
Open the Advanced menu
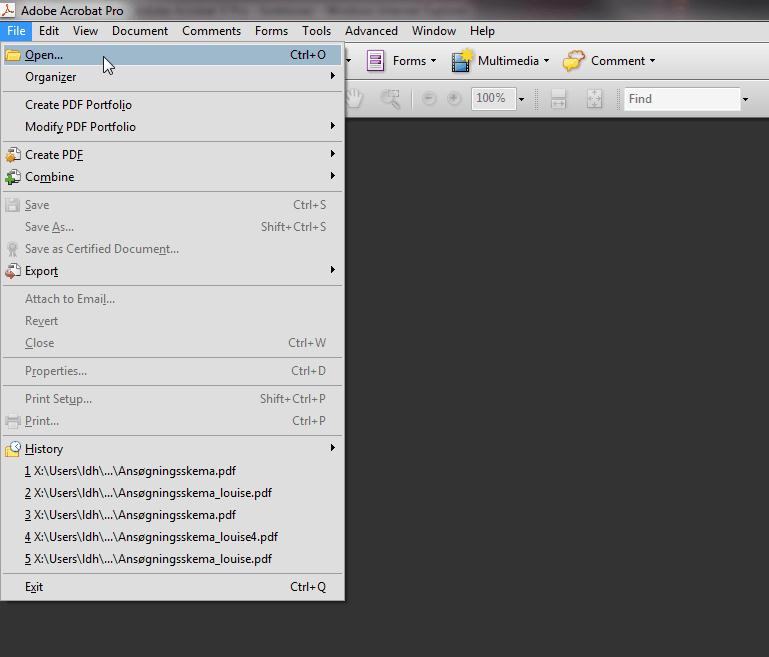[371, 31]
